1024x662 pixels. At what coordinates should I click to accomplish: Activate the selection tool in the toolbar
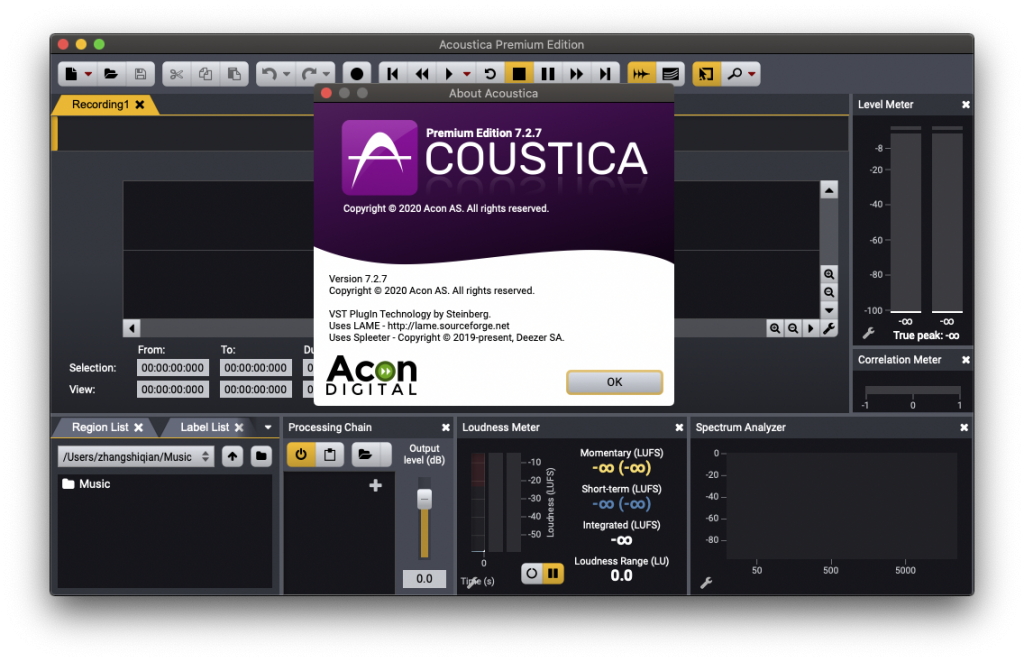click(706, 74)
